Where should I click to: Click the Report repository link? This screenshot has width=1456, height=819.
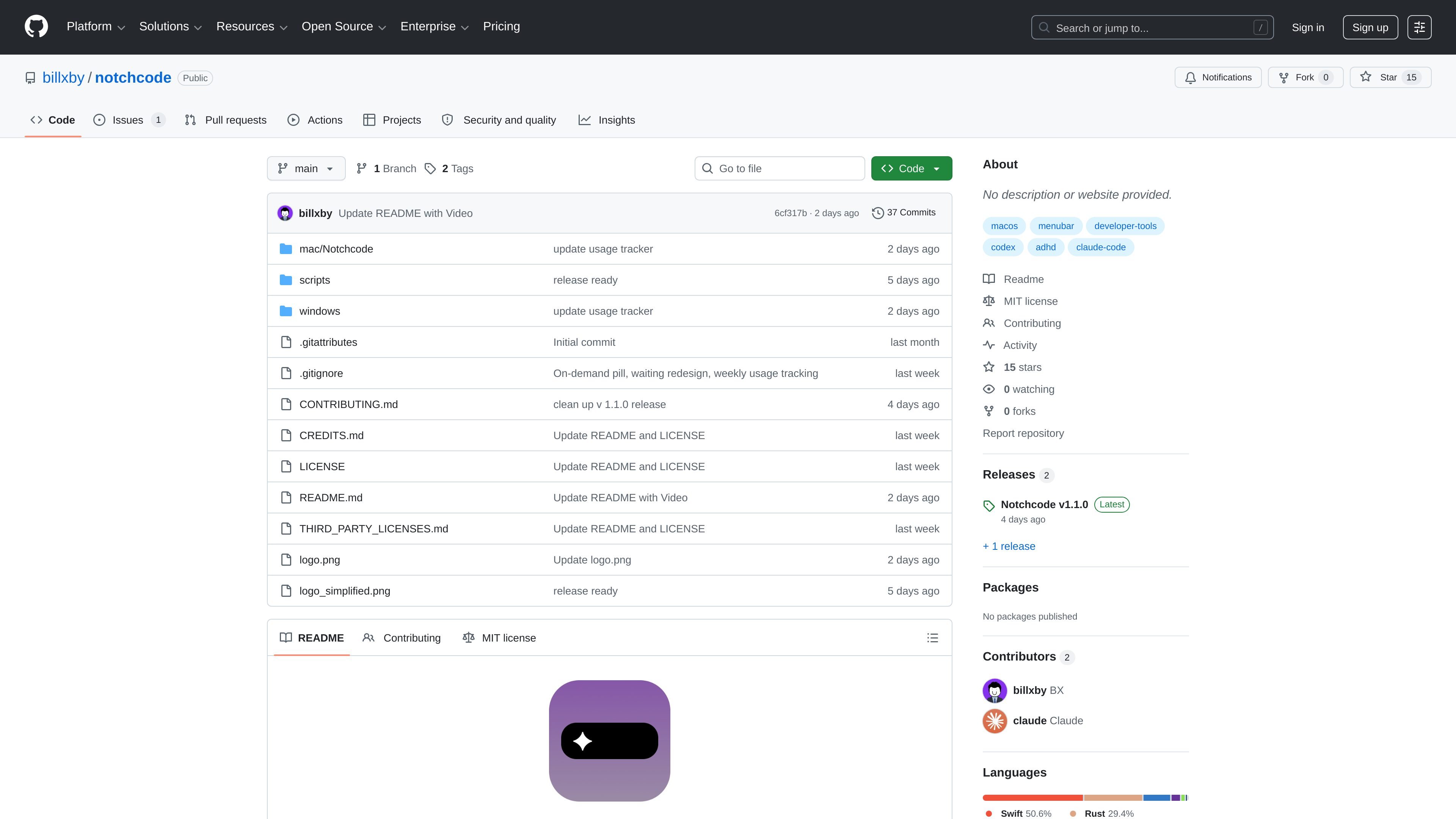click(x=1023, y=433)
